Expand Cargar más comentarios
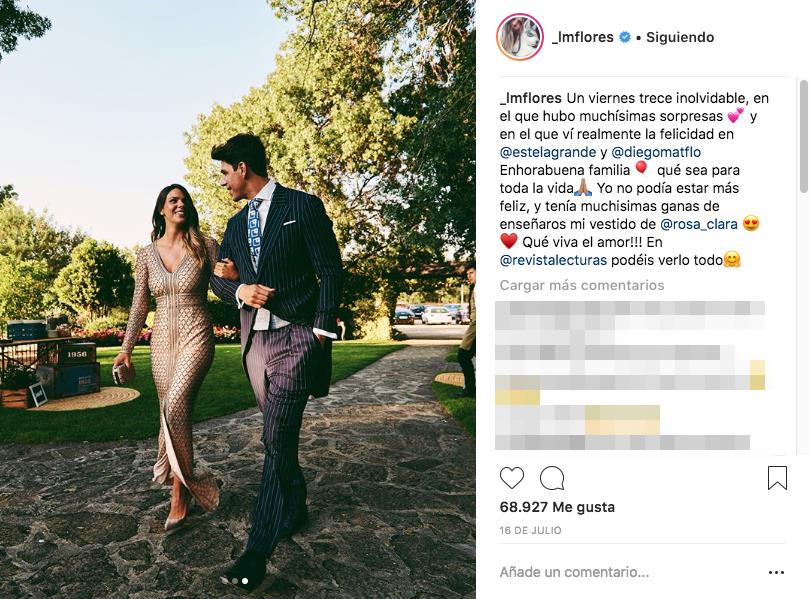 click(581, 285)
